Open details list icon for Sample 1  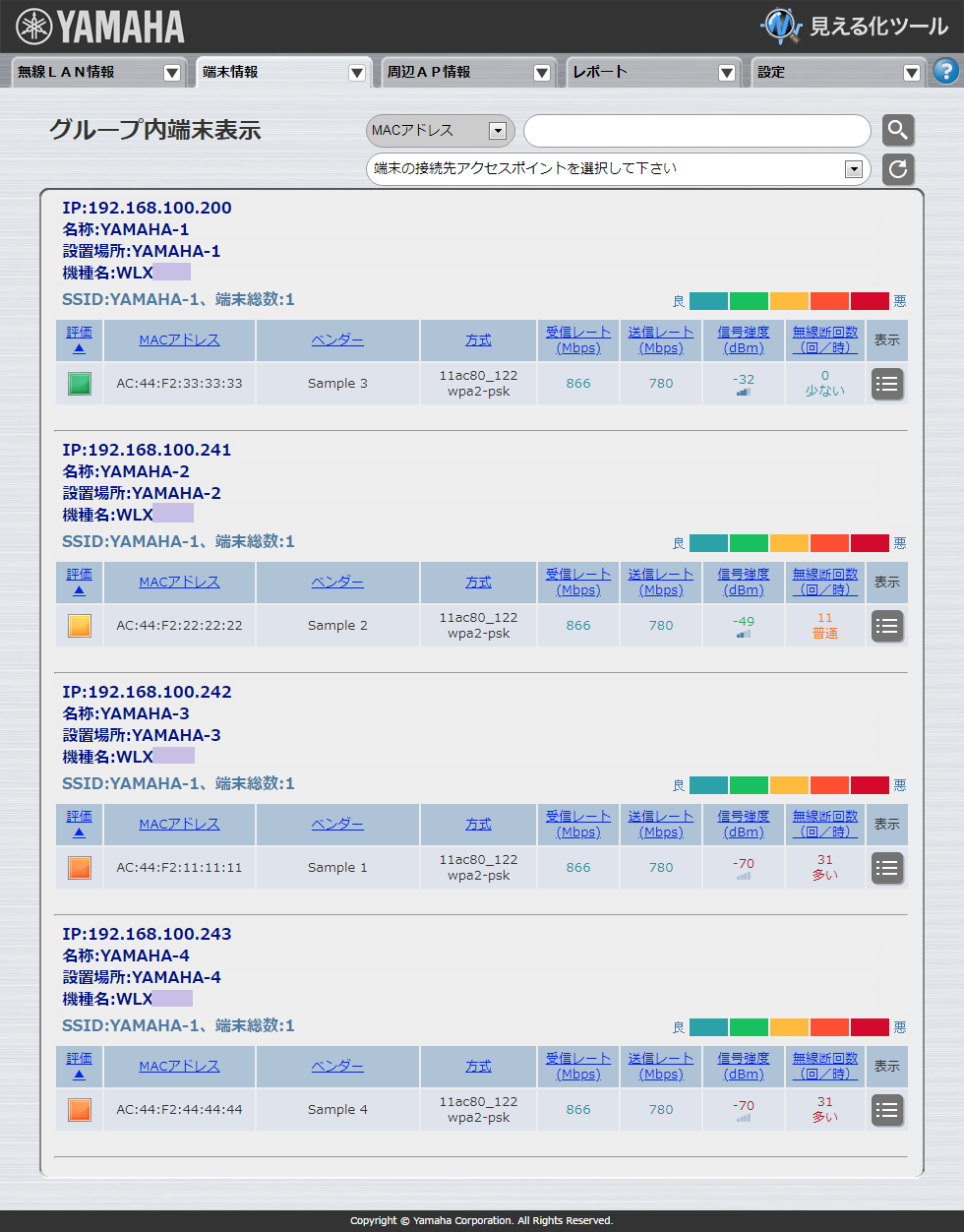pyautogui.click(x=886, y=868)
